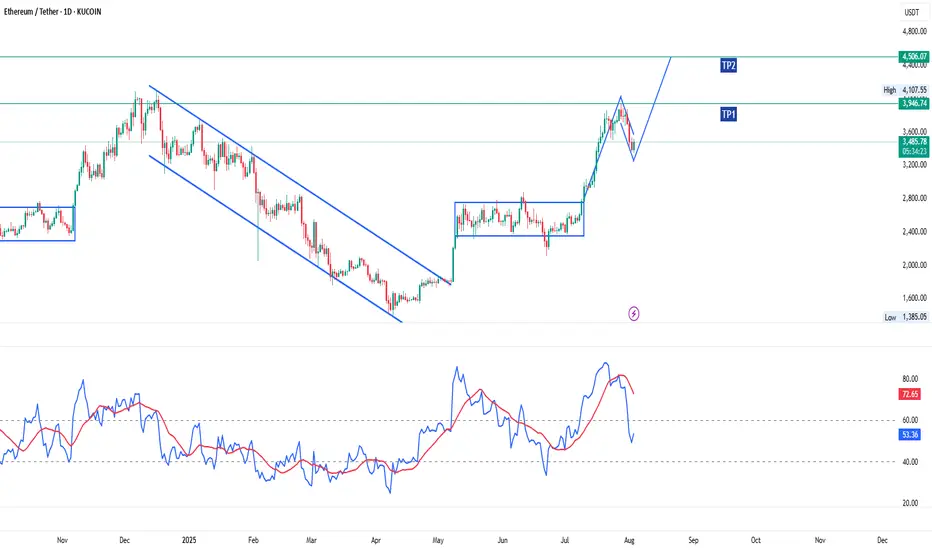
Task: Click the Aug date axis label
Action: (629, 540)
